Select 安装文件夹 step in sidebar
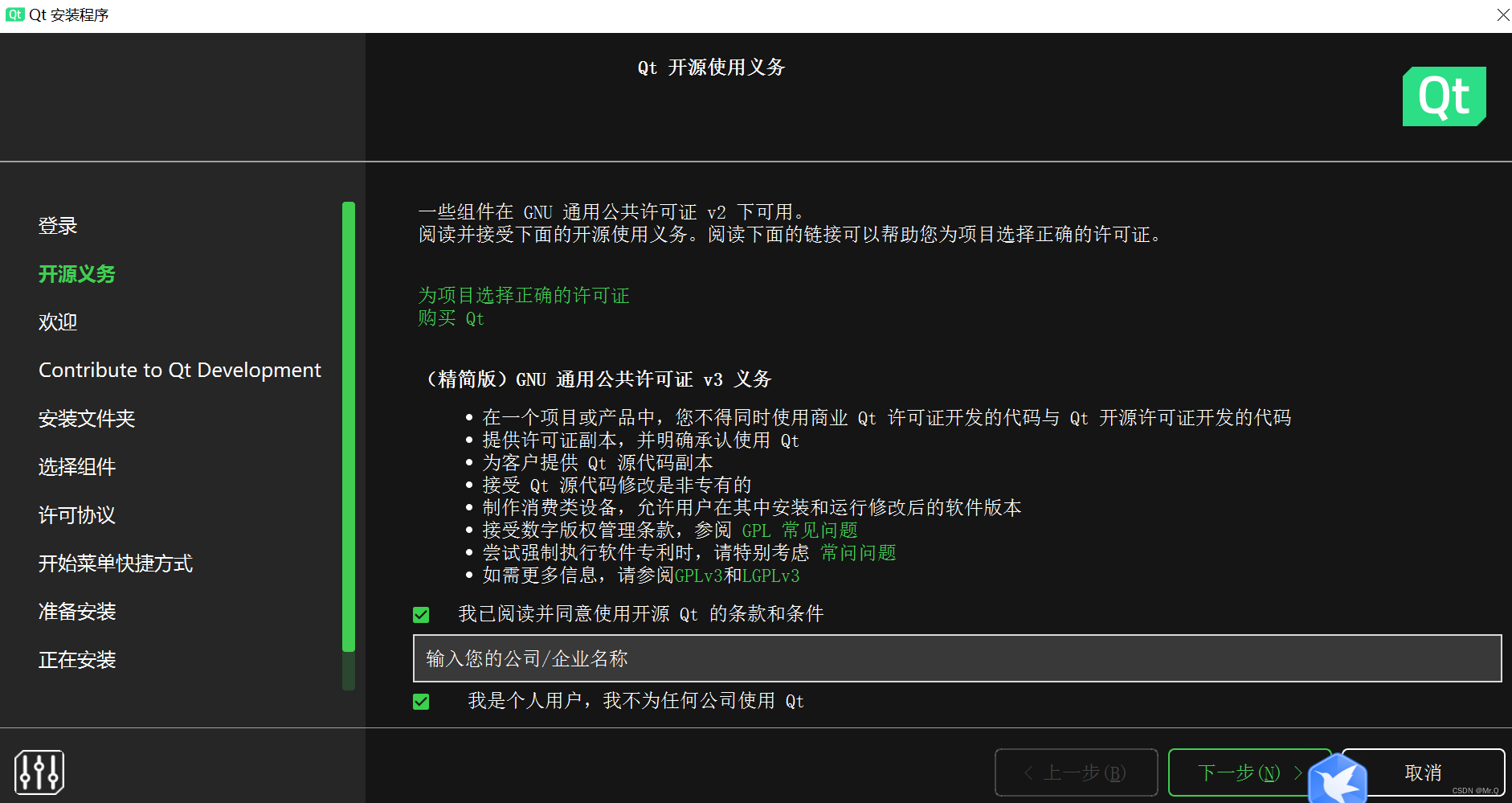This screenshot has width=1512, height=803. click(87, 419)
